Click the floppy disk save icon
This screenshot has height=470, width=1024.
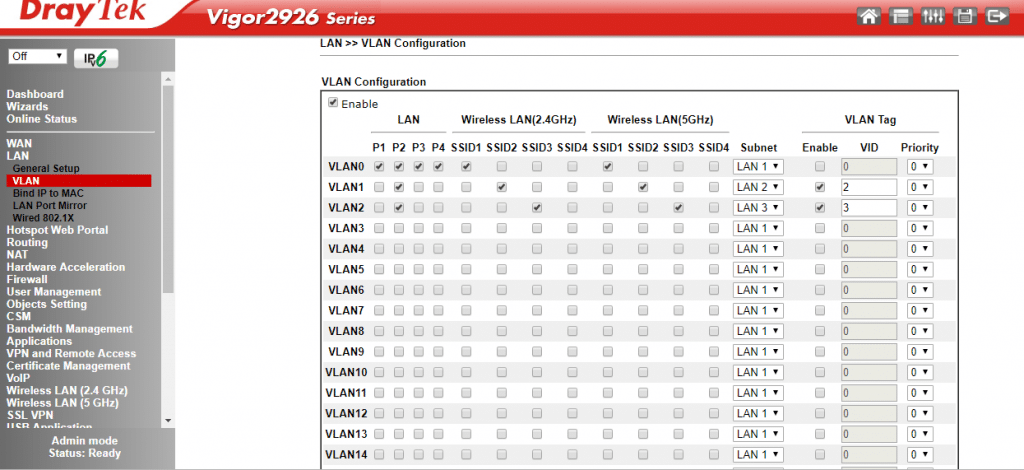coord(965,16)
